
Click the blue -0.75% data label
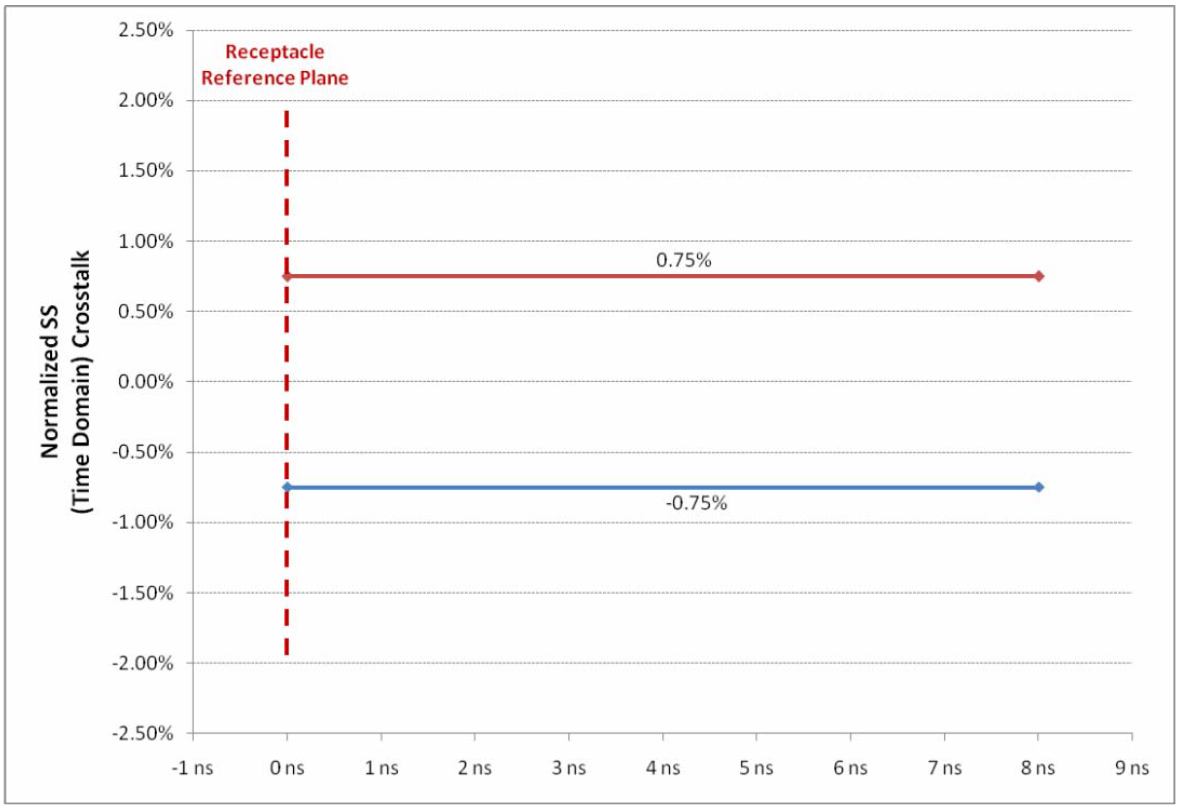point(696,503)
